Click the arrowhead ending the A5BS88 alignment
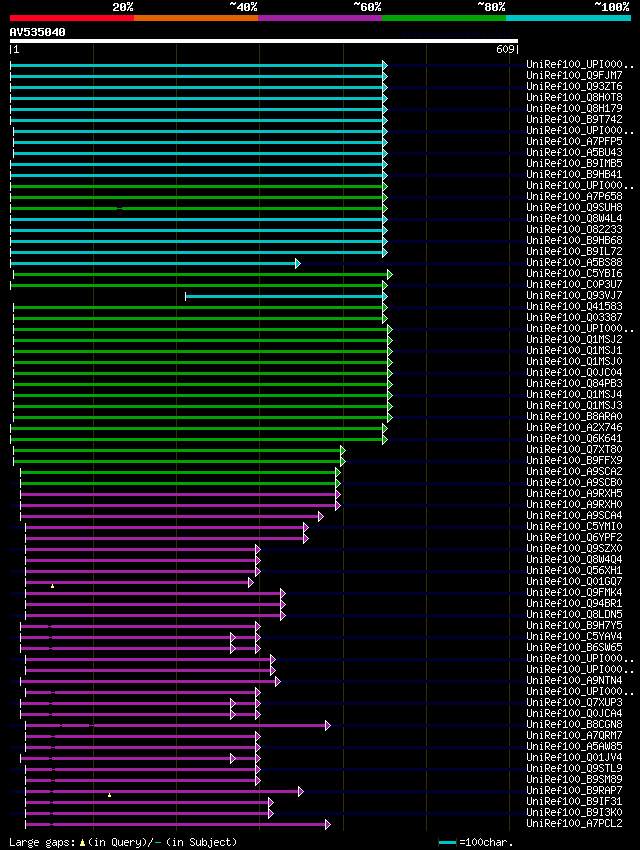640x850 pixels. click(298, 263)
